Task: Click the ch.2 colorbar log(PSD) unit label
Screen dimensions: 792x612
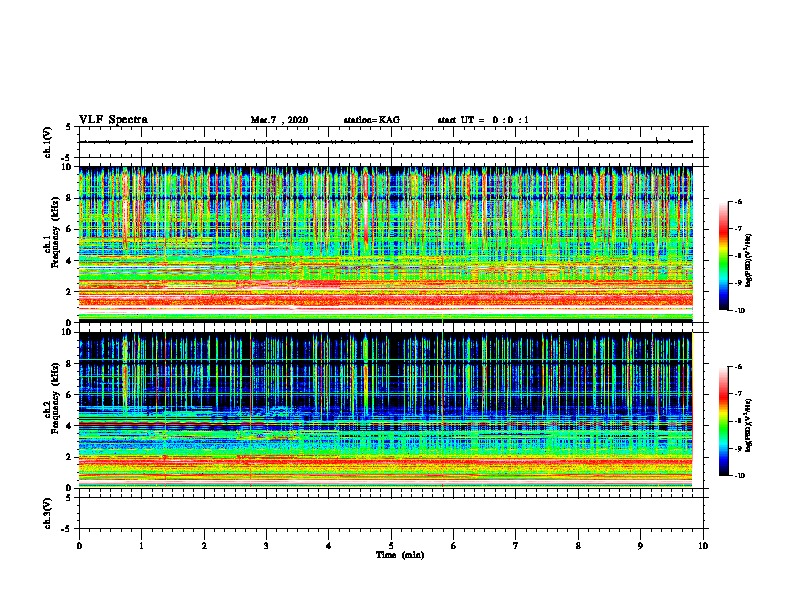Action: (748, 425)
